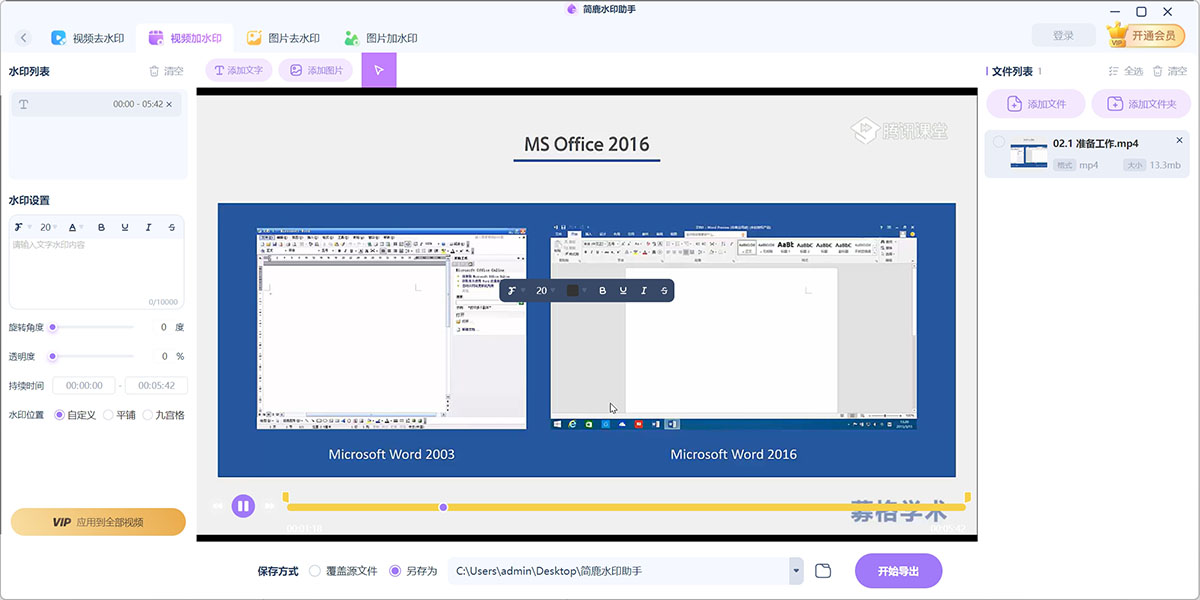This screenshot has height=600, width=1200.
Task: Click 添加图片 to add image watermark
Action: tap(316, 71)
